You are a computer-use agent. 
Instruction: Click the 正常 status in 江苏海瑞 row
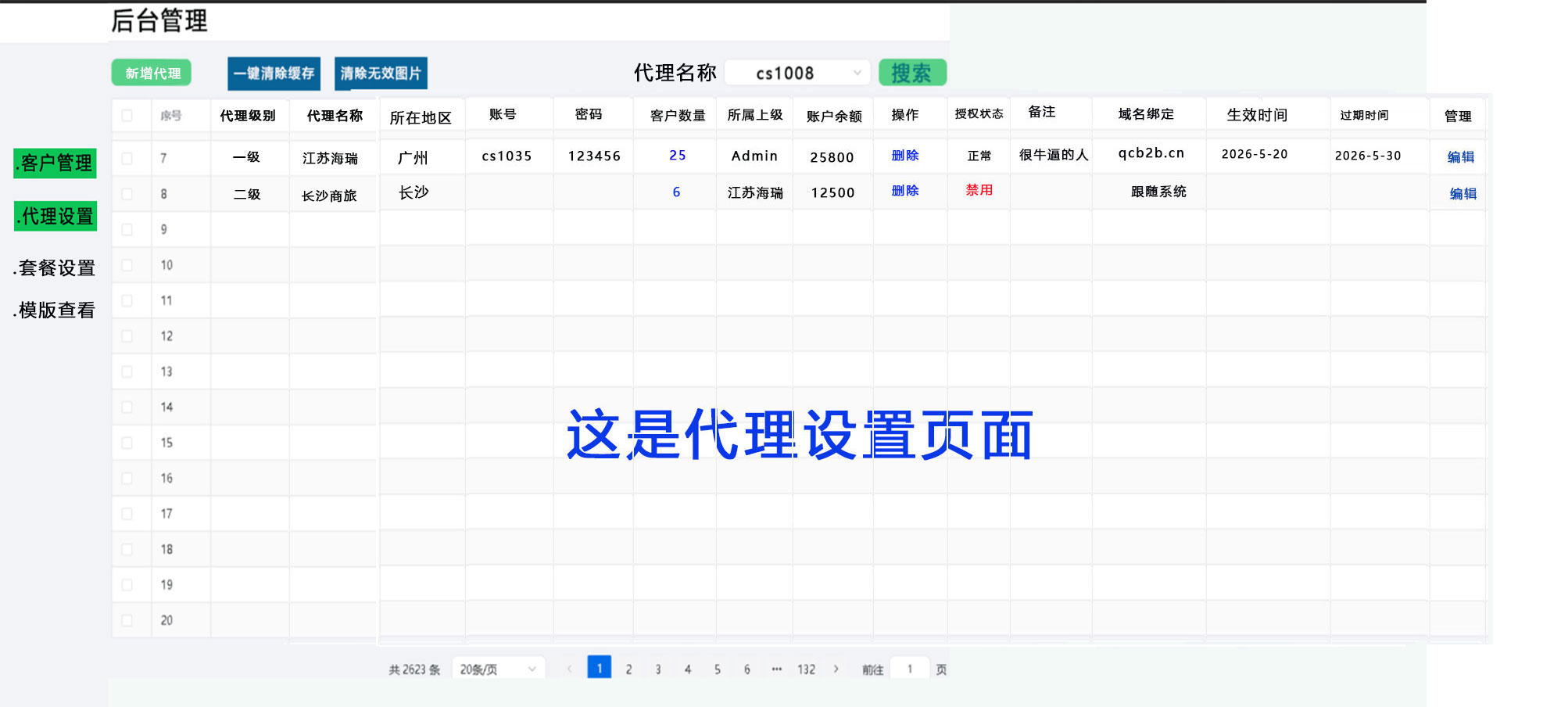pos(979,156)
